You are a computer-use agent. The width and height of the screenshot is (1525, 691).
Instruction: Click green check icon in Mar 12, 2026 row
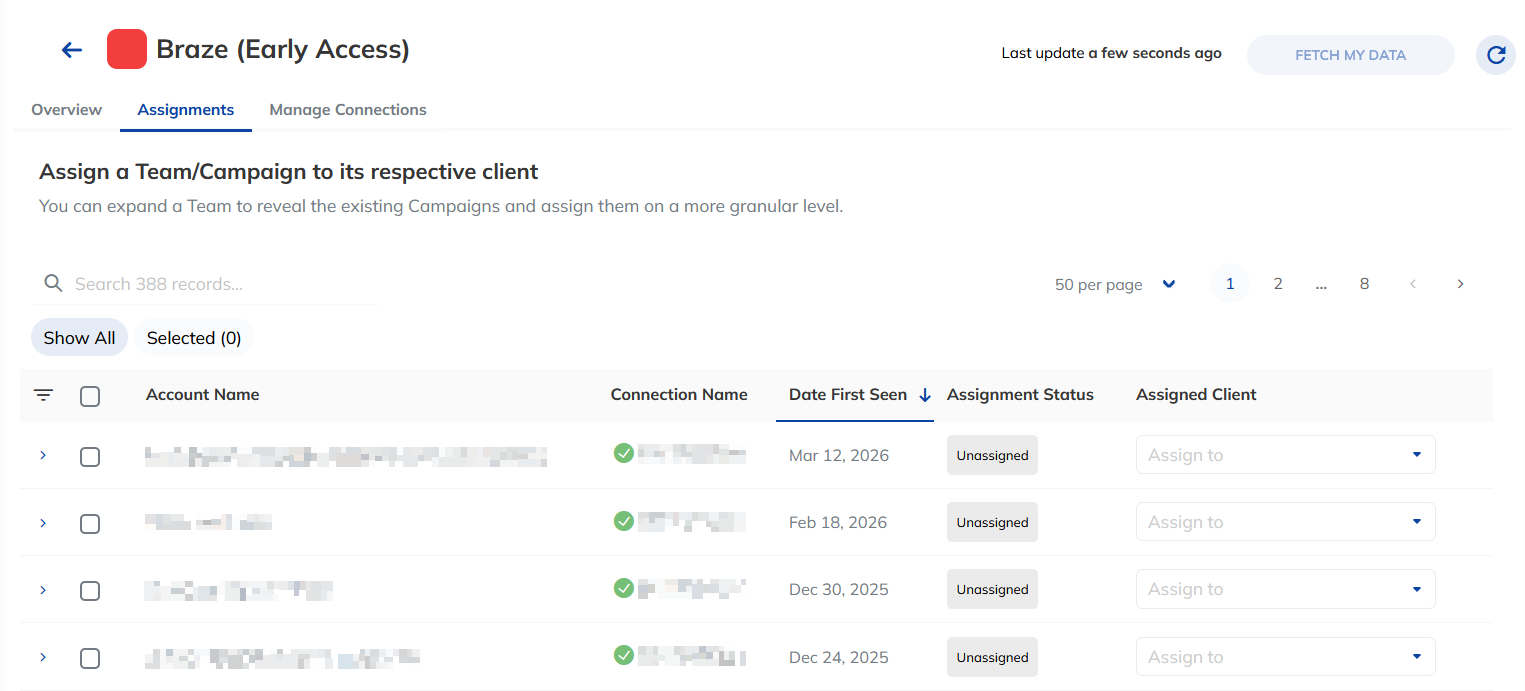coord(624,454)
